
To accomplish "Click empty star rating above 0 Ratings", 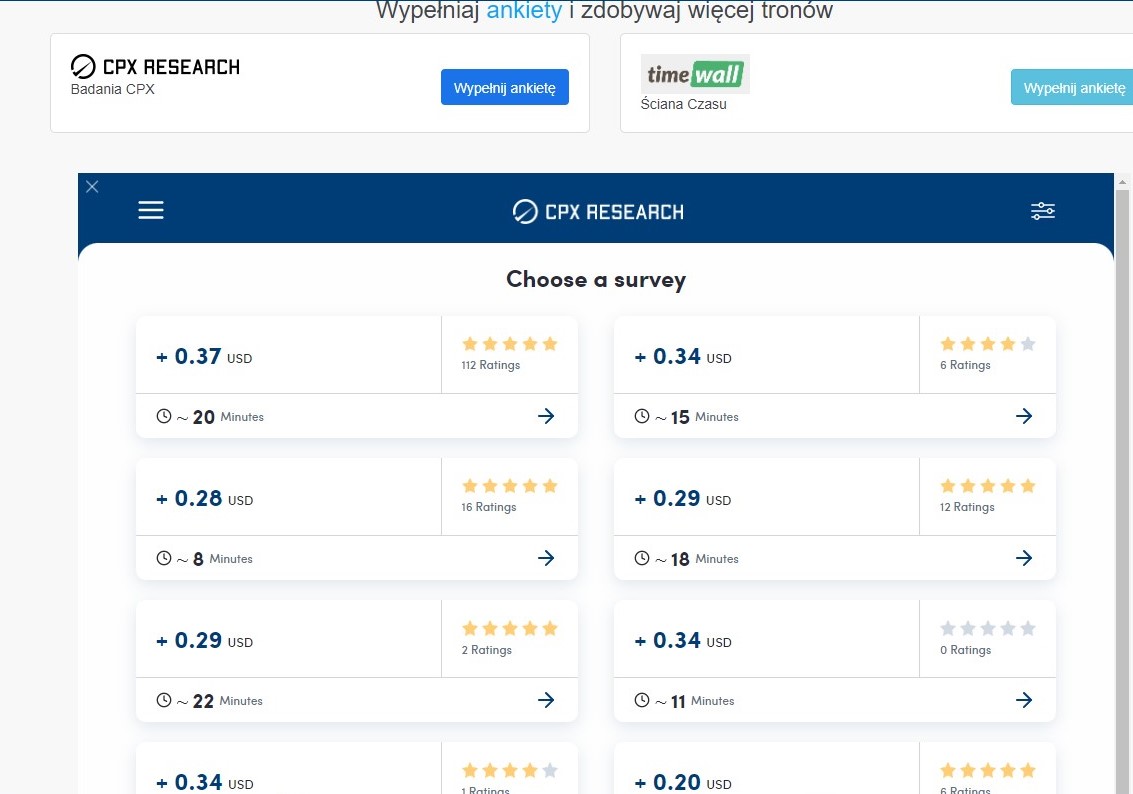I will pos(988,628).
